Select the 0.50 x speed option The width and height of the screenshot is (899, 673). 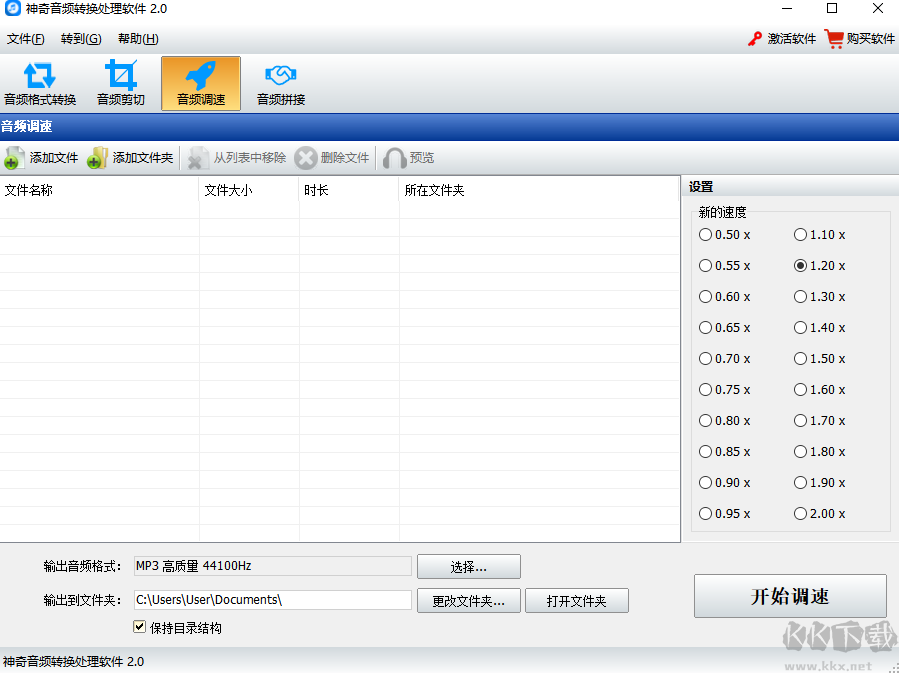click(x=705, y=234)
